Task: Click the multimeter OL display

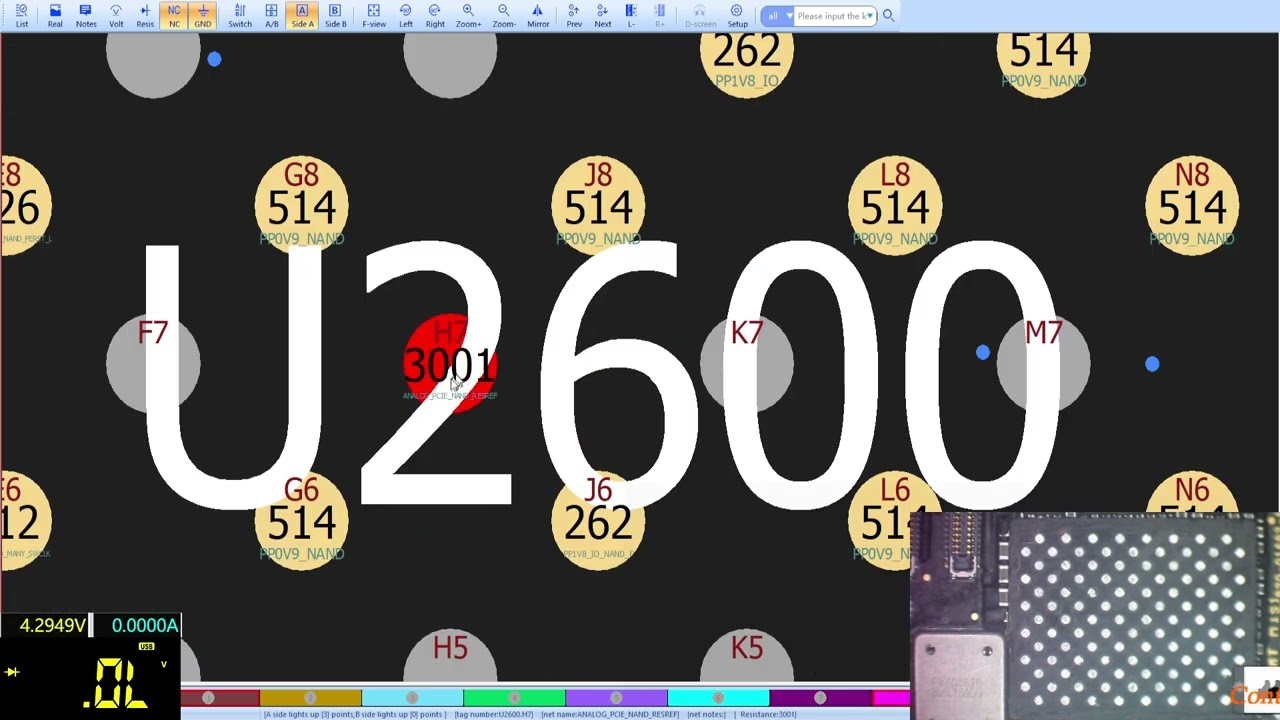Action: pos(90,680)
